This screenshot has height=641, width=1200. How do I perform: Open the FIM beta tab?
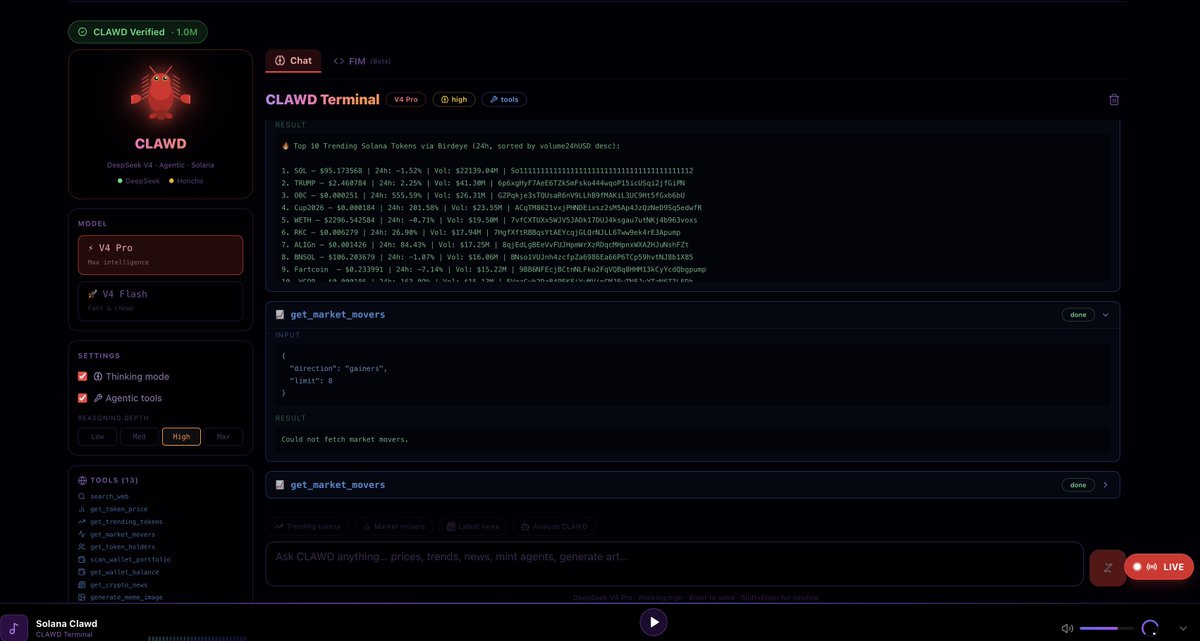(x=362, y=61)
